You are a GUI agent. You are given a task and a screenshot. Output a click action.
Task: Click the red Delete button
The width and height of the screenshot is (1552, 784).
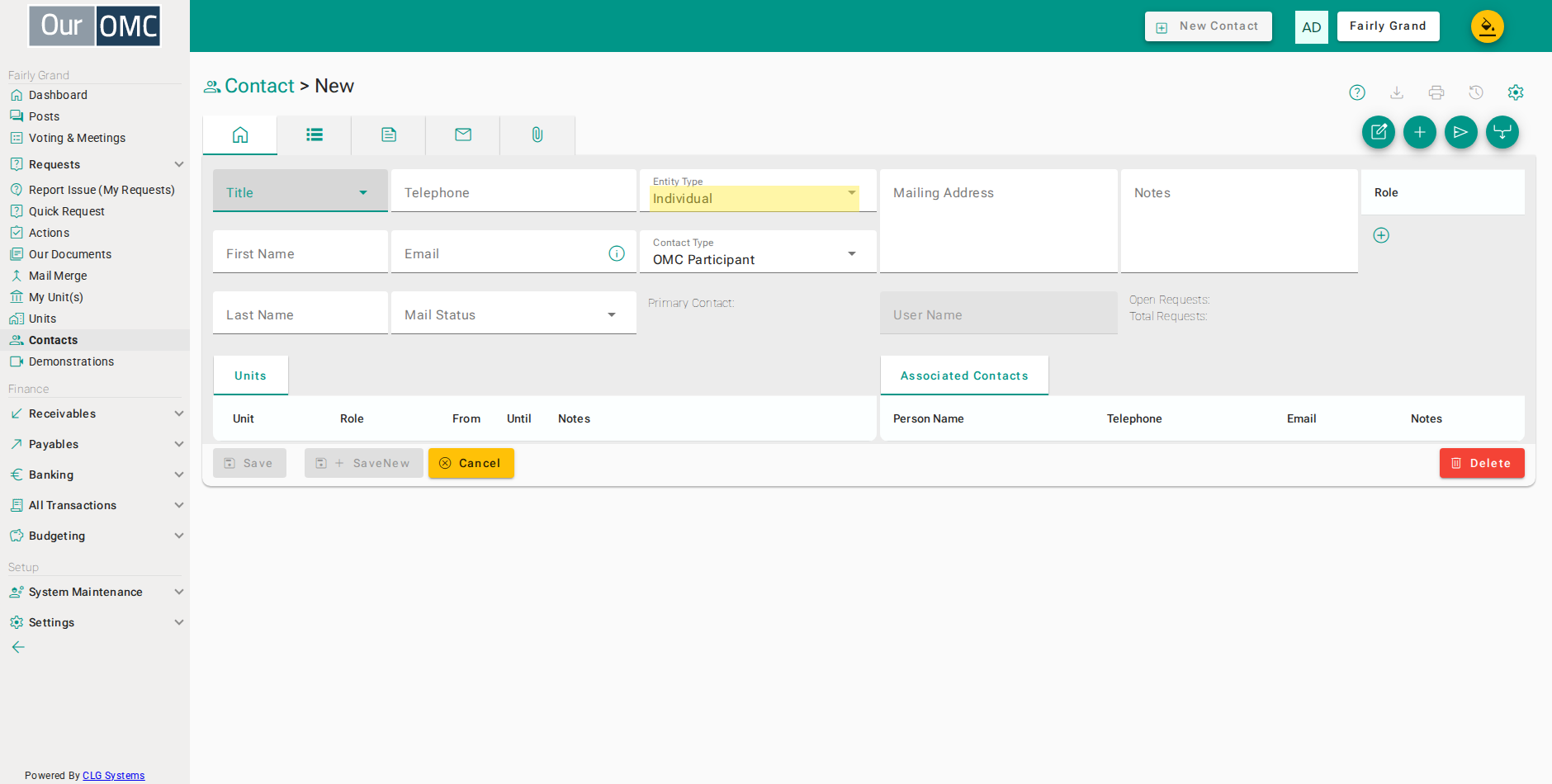pos(1482,463)
